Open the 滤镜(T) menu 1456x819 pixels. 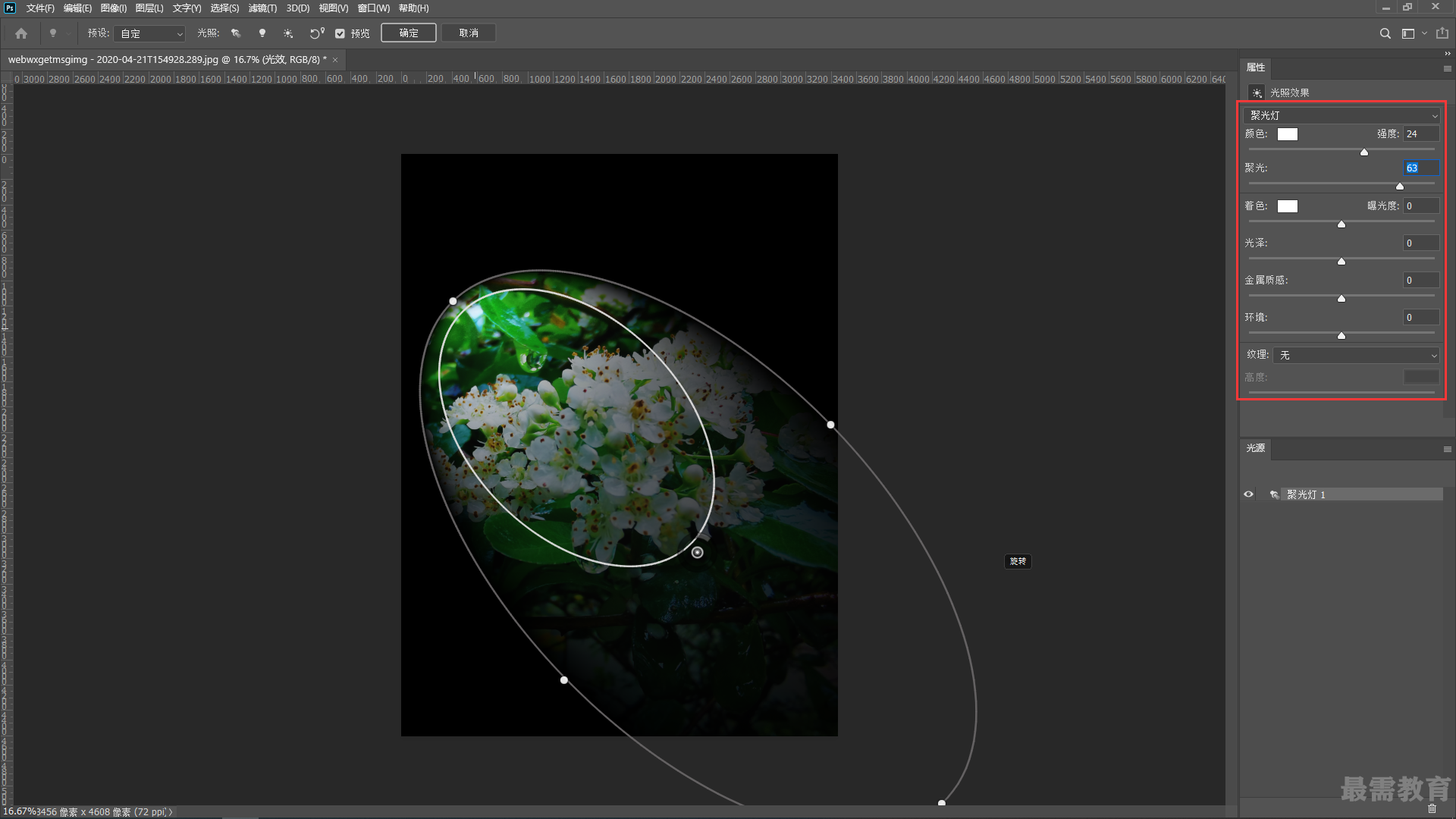click(x=262, y=8)
